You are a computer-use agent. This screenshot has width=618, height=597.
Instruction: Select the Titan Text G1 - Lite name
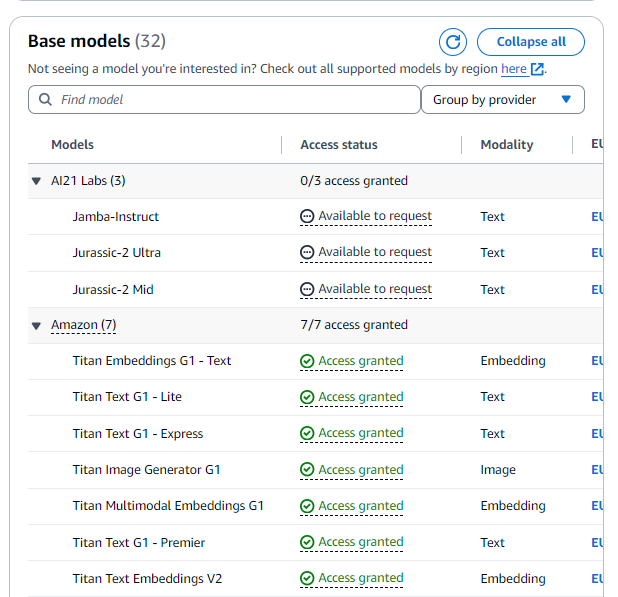pyautogui.click(x=127, y=397)
